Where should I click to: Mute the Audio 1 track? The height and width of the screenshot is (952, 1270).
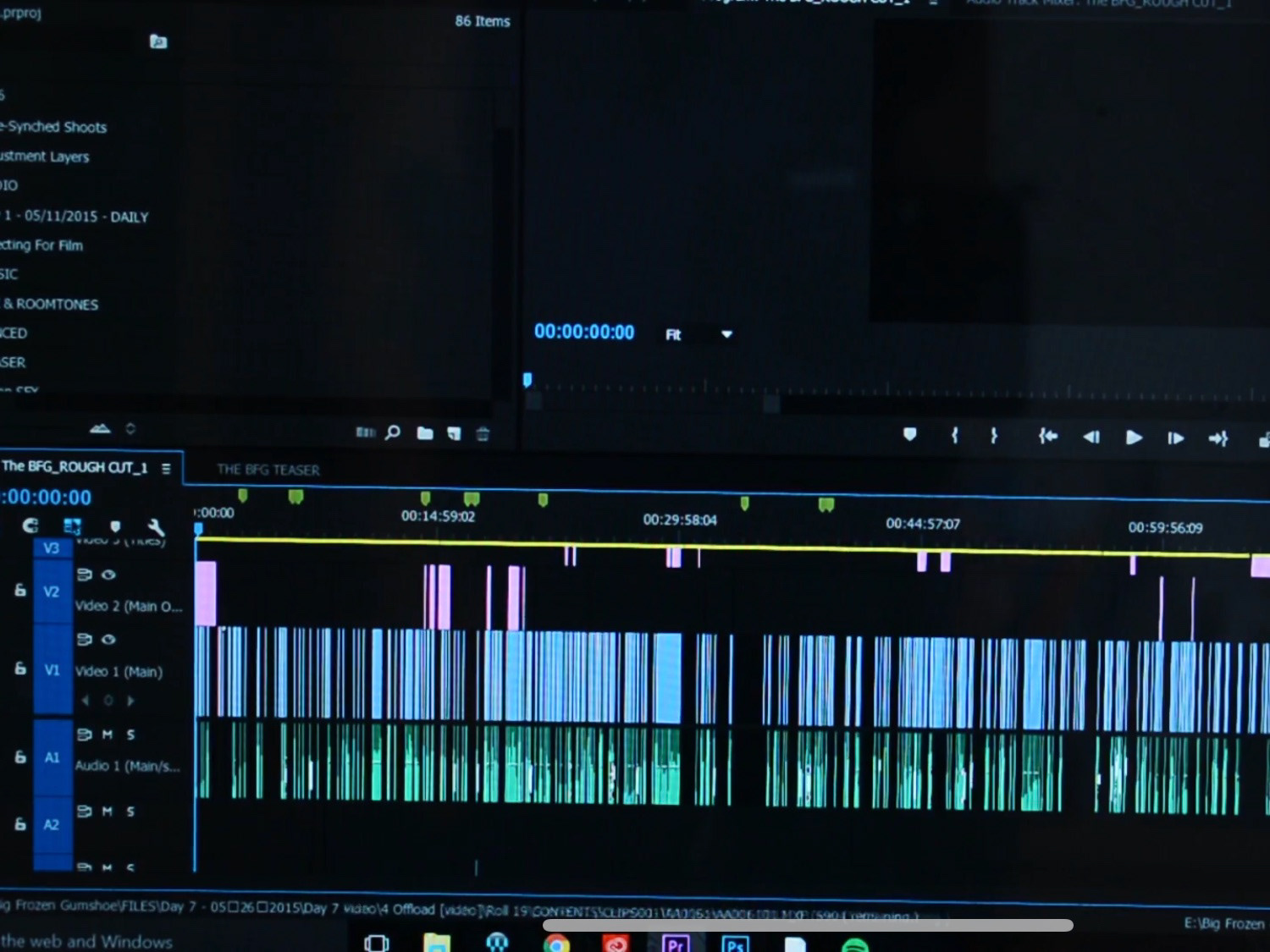pos(108,735)
